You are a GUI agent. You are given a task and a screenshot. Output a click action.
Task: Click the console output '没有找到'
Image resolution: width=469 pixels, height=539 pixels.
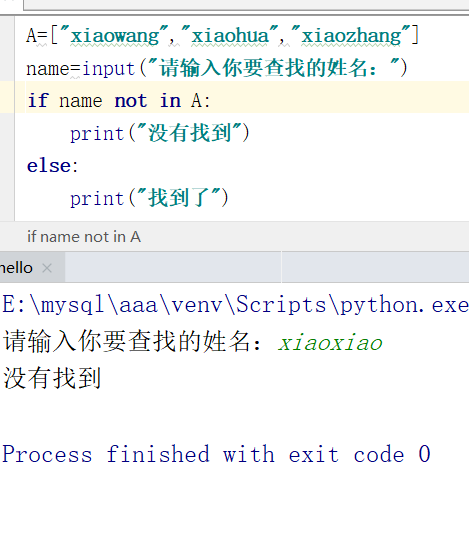[52, 378]
